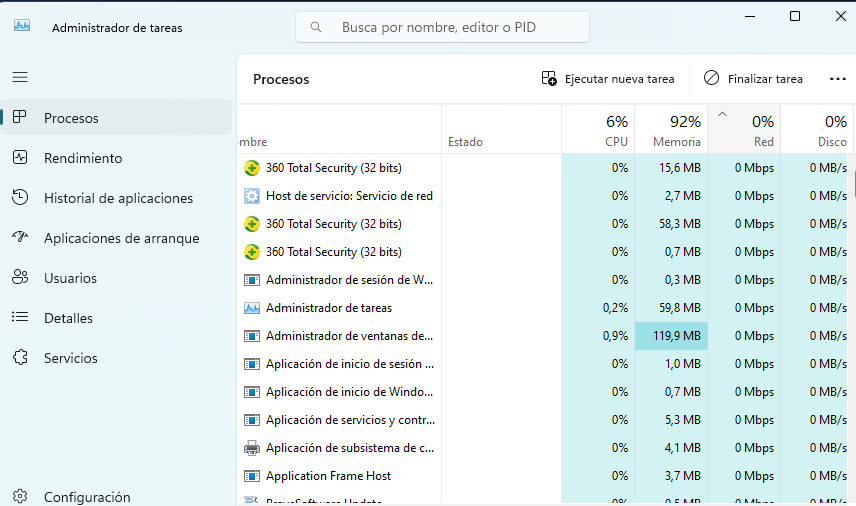Click icon of 360 Total Security using 15,6 MB
The image size is (856, 506).
[252, 168]
